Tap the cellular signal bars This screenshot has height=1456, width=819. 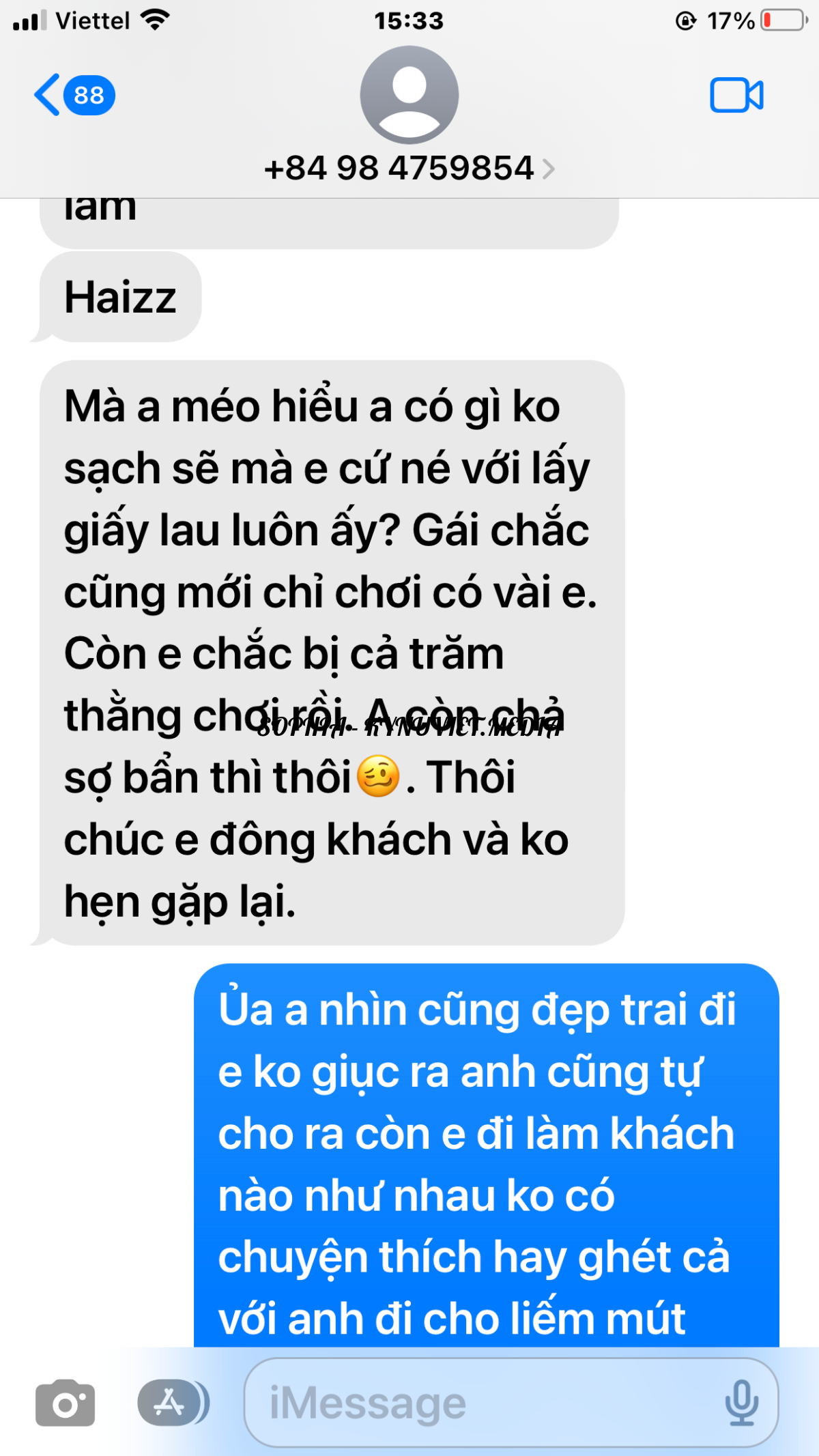coord(29,20)
